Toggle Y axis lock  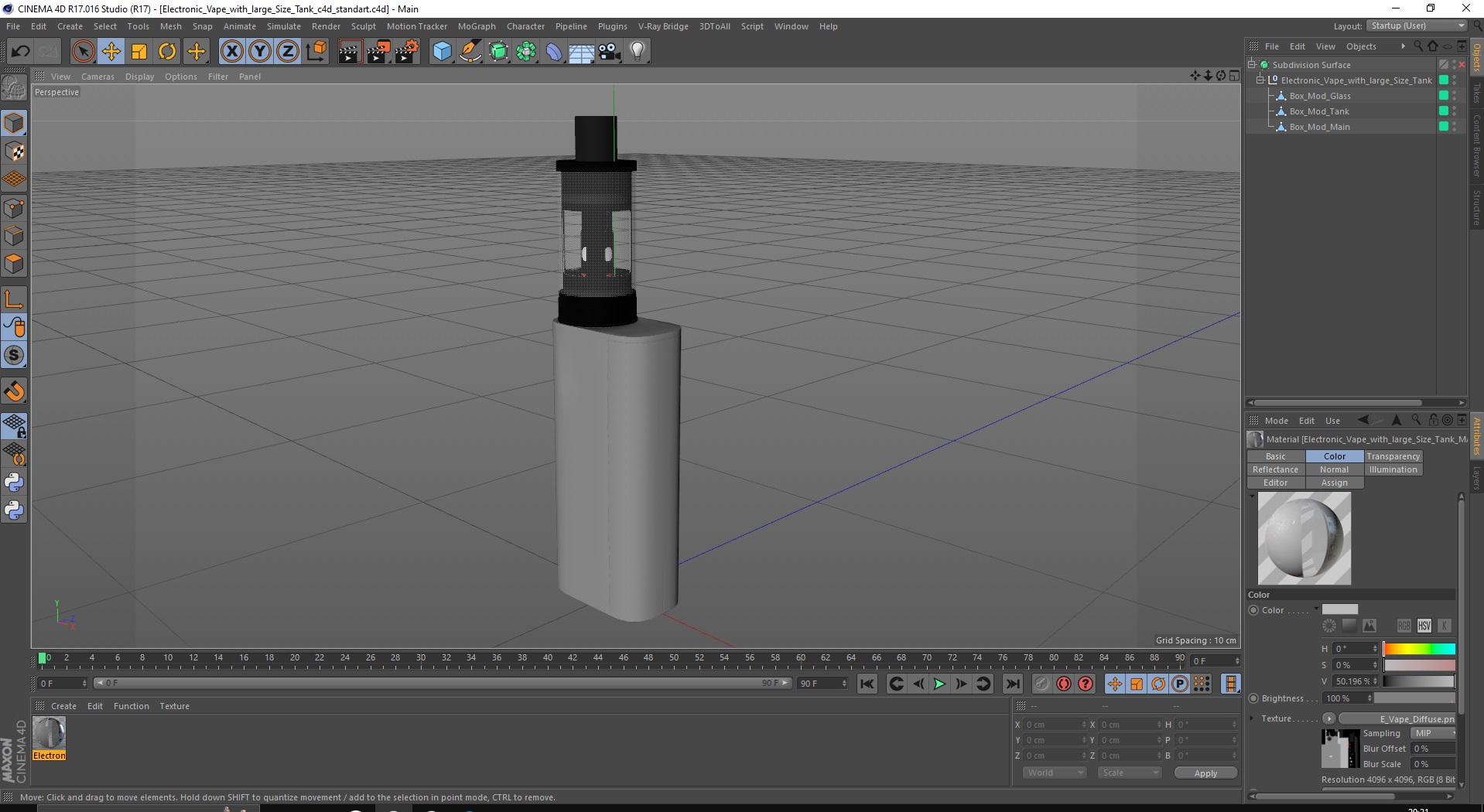pyautogui.click(x=260, y=52)
